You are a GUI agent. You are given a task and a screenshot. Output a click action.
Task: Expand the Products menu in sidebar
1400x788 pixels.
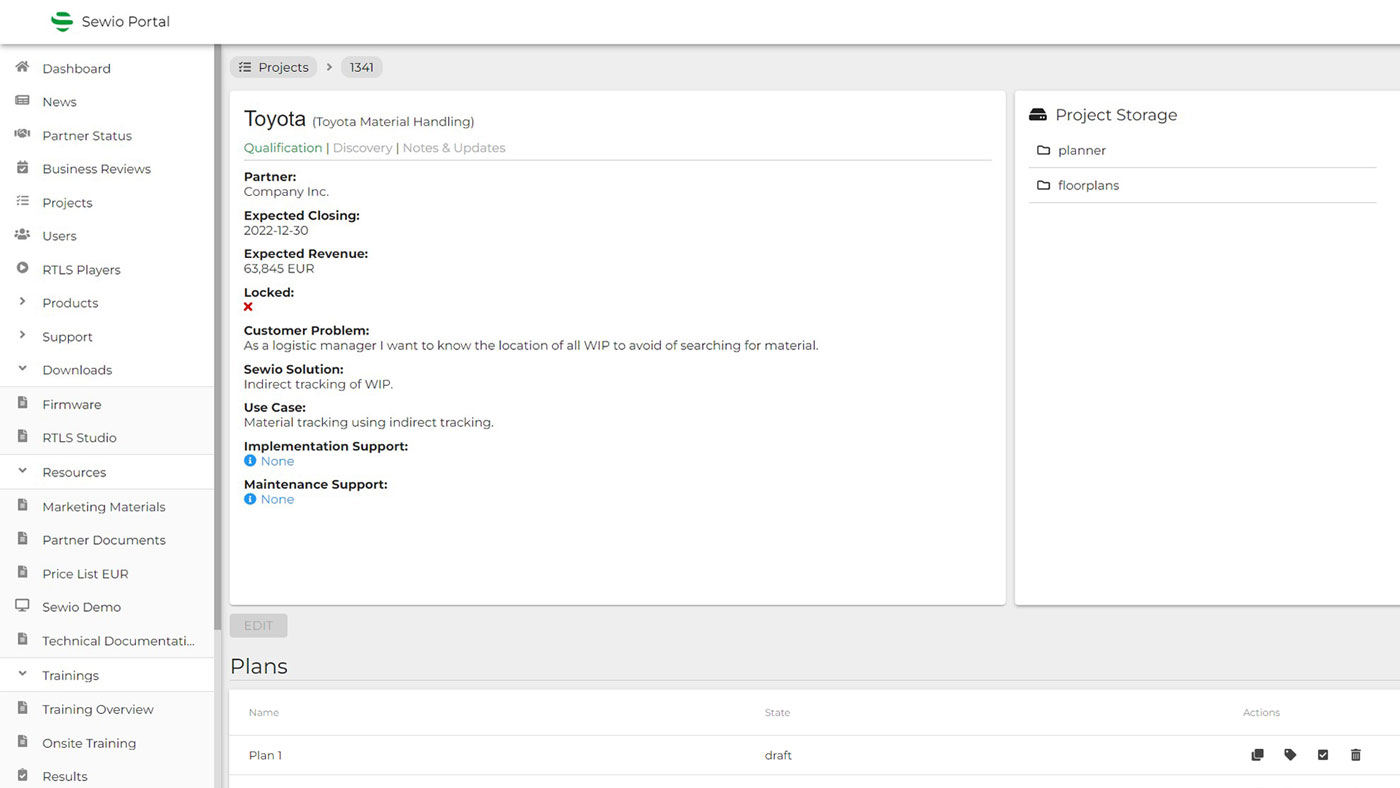coord(70,303)
